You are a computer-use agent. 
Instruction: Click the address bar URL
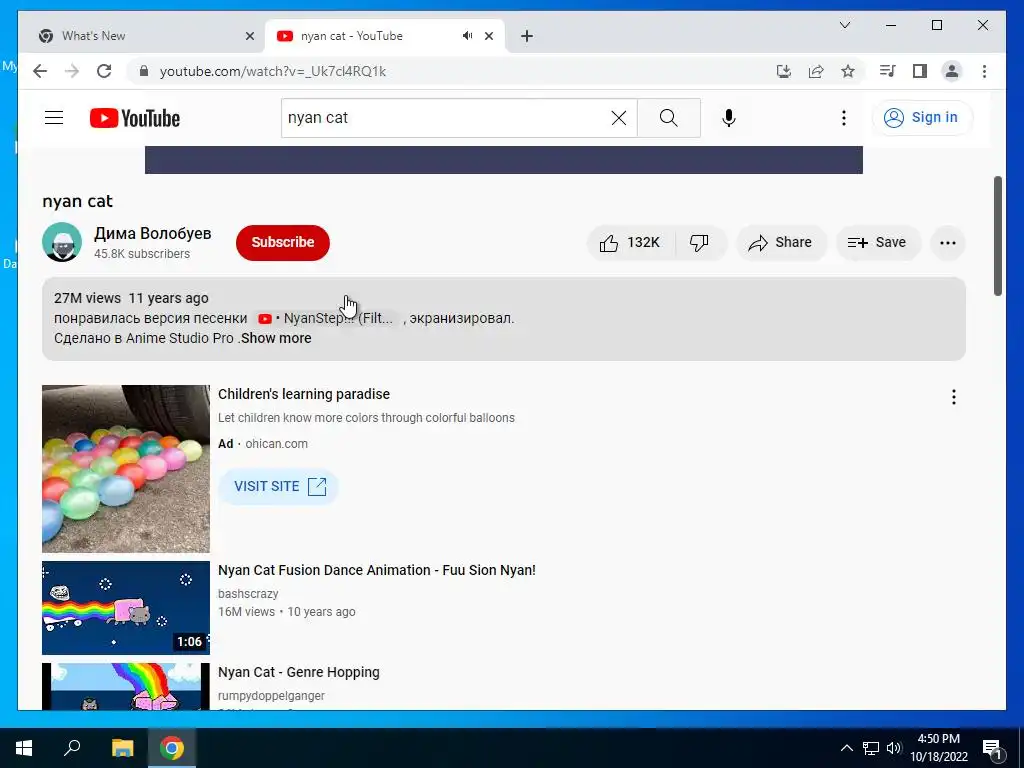point(273,72)
